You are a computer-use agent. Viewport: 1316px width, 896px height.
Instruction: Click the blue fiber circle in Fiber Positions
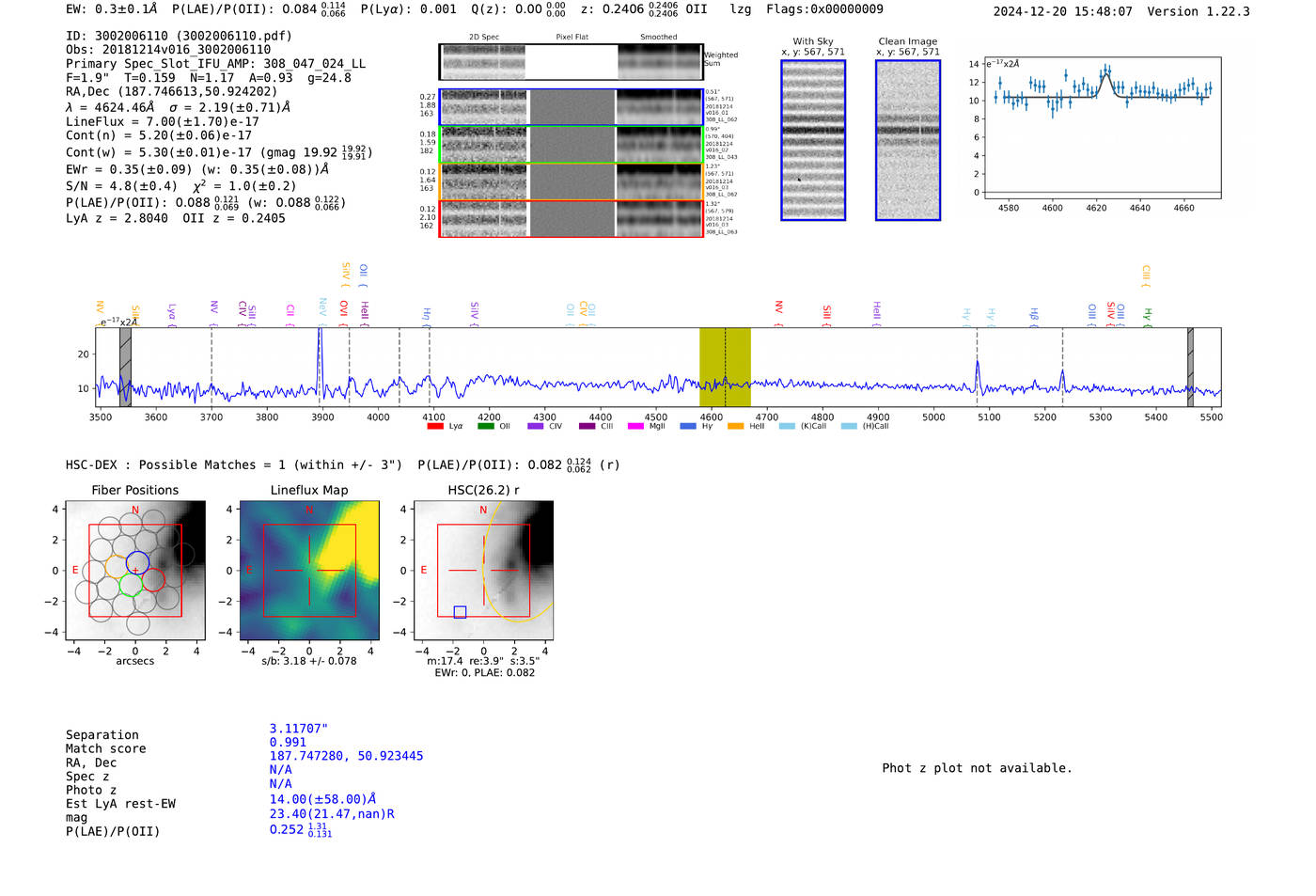137,563
